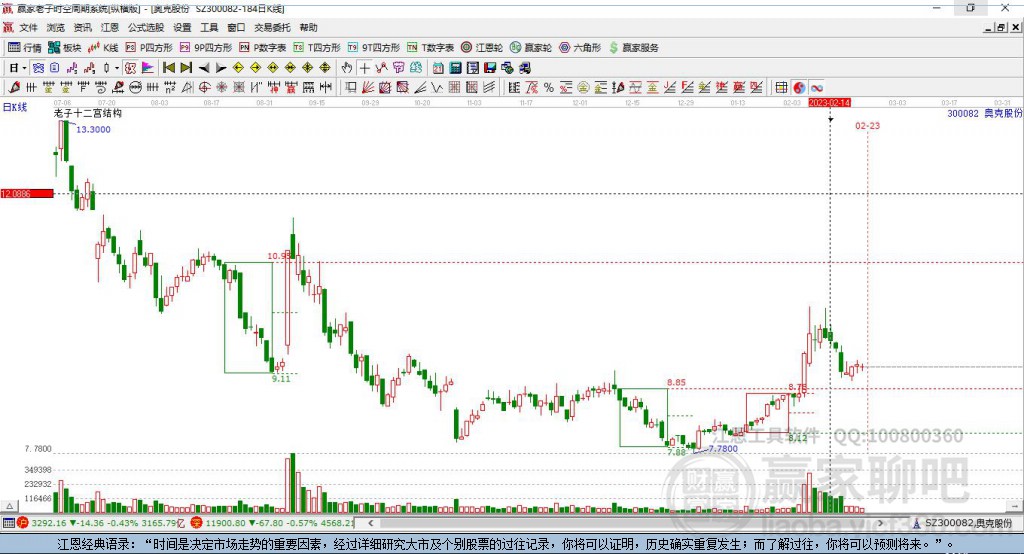Open the 六角形 hexagon tool

click(580, 48)
